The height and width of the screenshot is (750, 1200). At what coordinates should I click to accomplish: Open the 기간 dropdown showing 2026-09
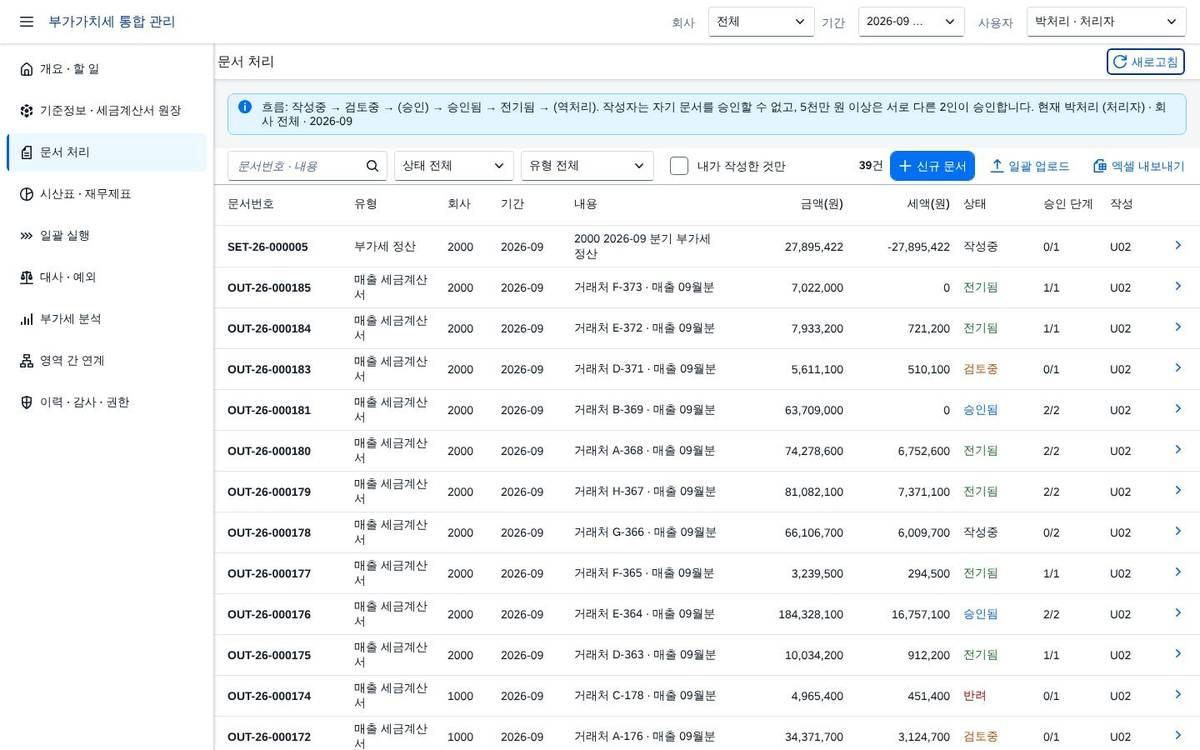[x=911, y=21]
